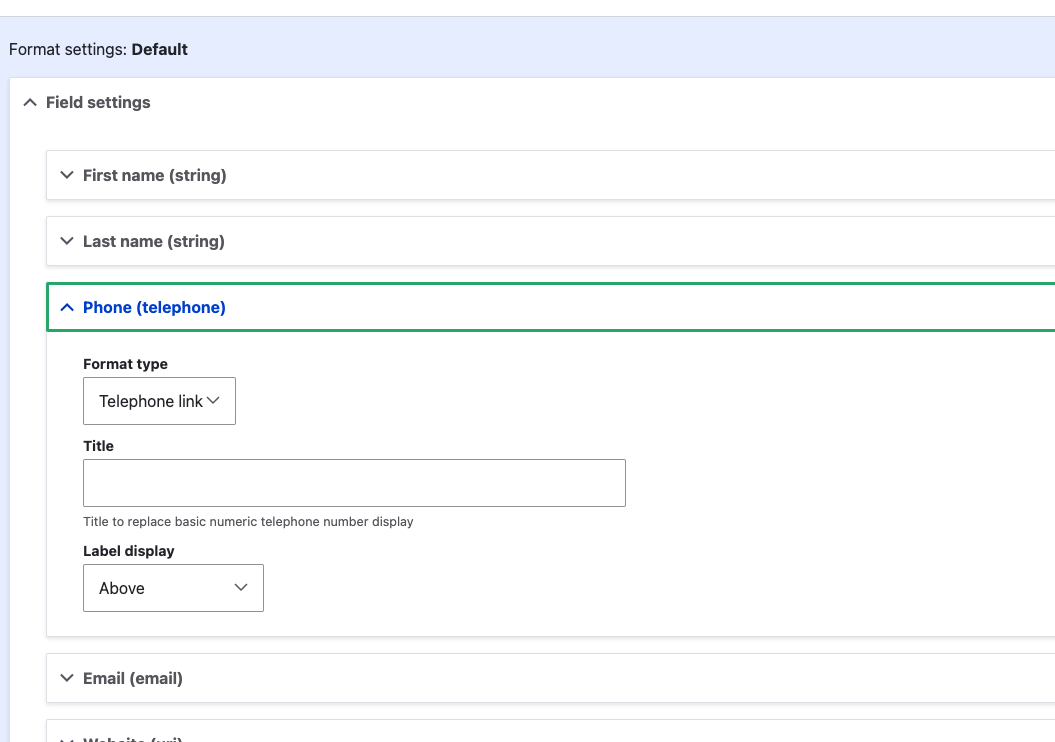This screenshot has height=742, width=1055.
Task: Click the Title help description text
Action: pyautogui.click(x=248, y=522)
